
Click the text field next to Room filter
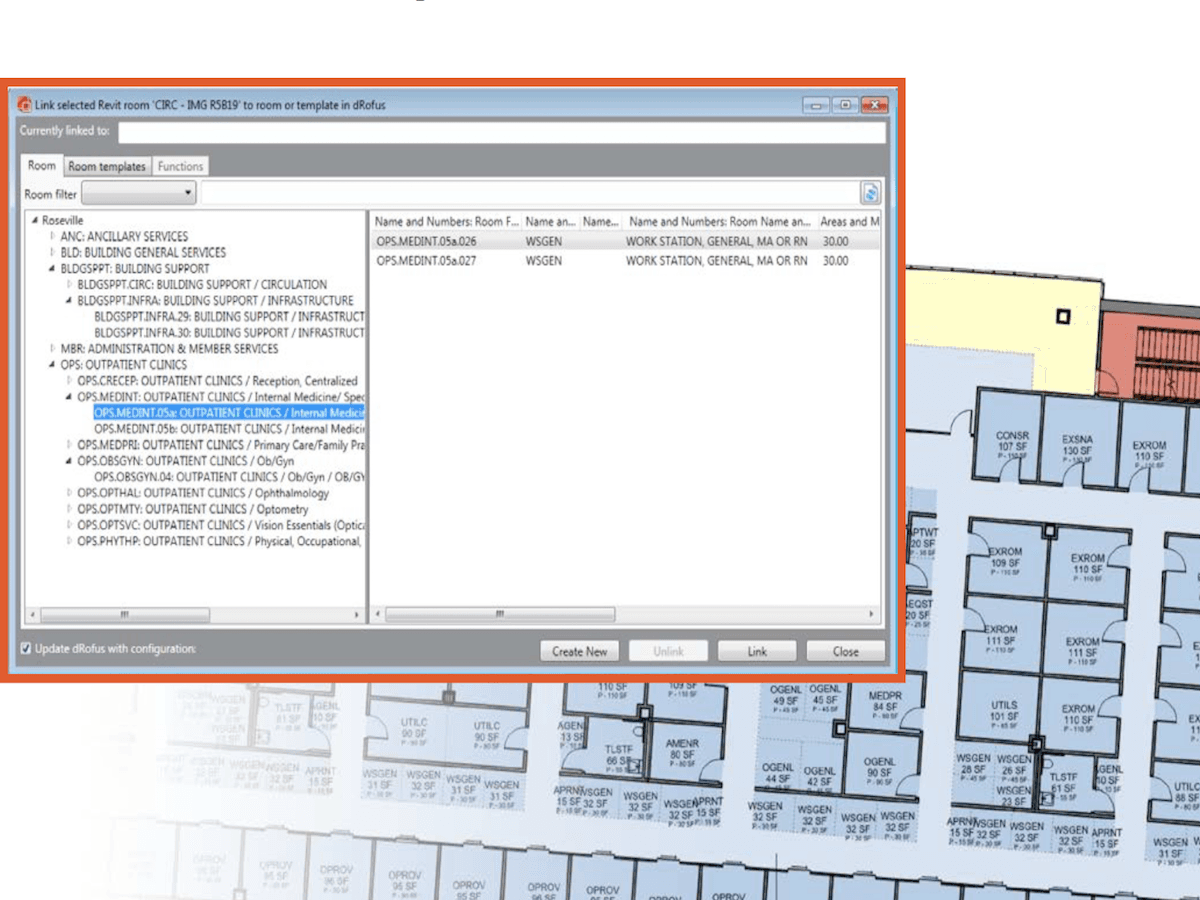tap(528, 194)
